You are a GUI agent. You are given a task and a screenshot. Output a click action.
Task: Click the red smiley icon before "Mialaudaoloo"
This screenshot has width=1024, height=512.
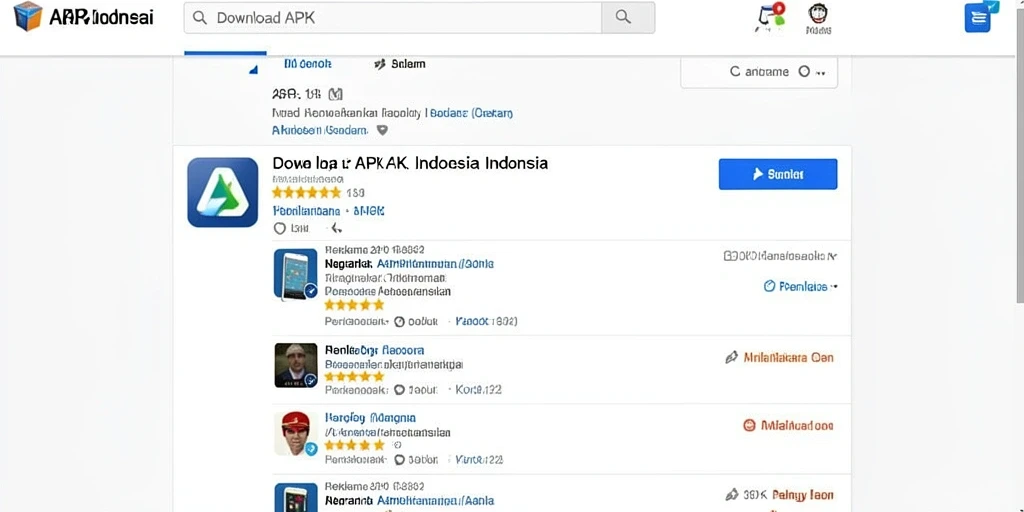(749, 425)
